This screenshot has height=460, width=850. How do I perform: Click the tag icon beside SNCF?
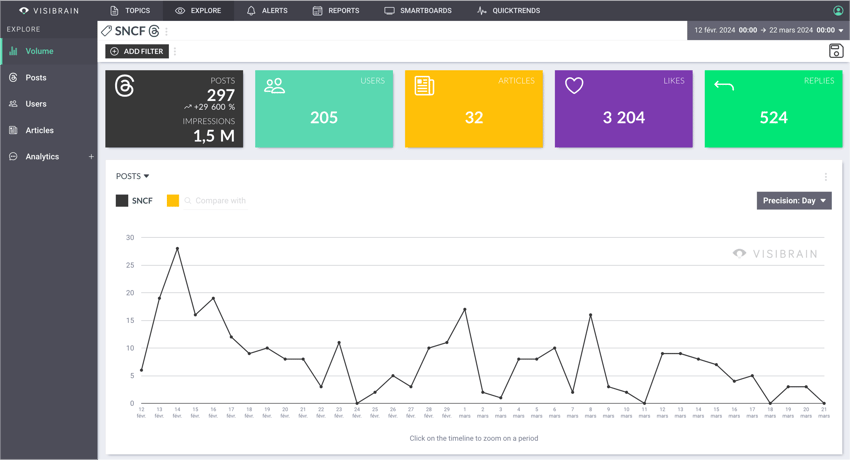[x=107, y=31]
